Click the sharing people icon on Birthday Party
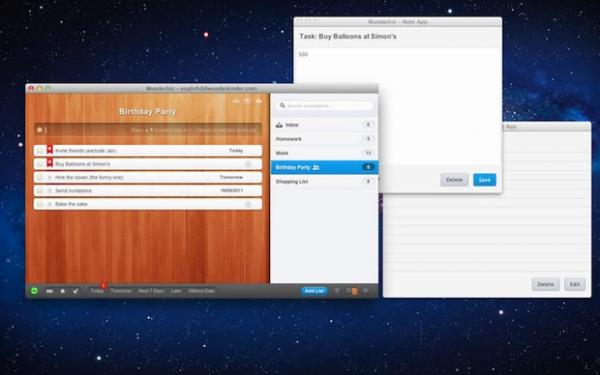 [316, 167]
